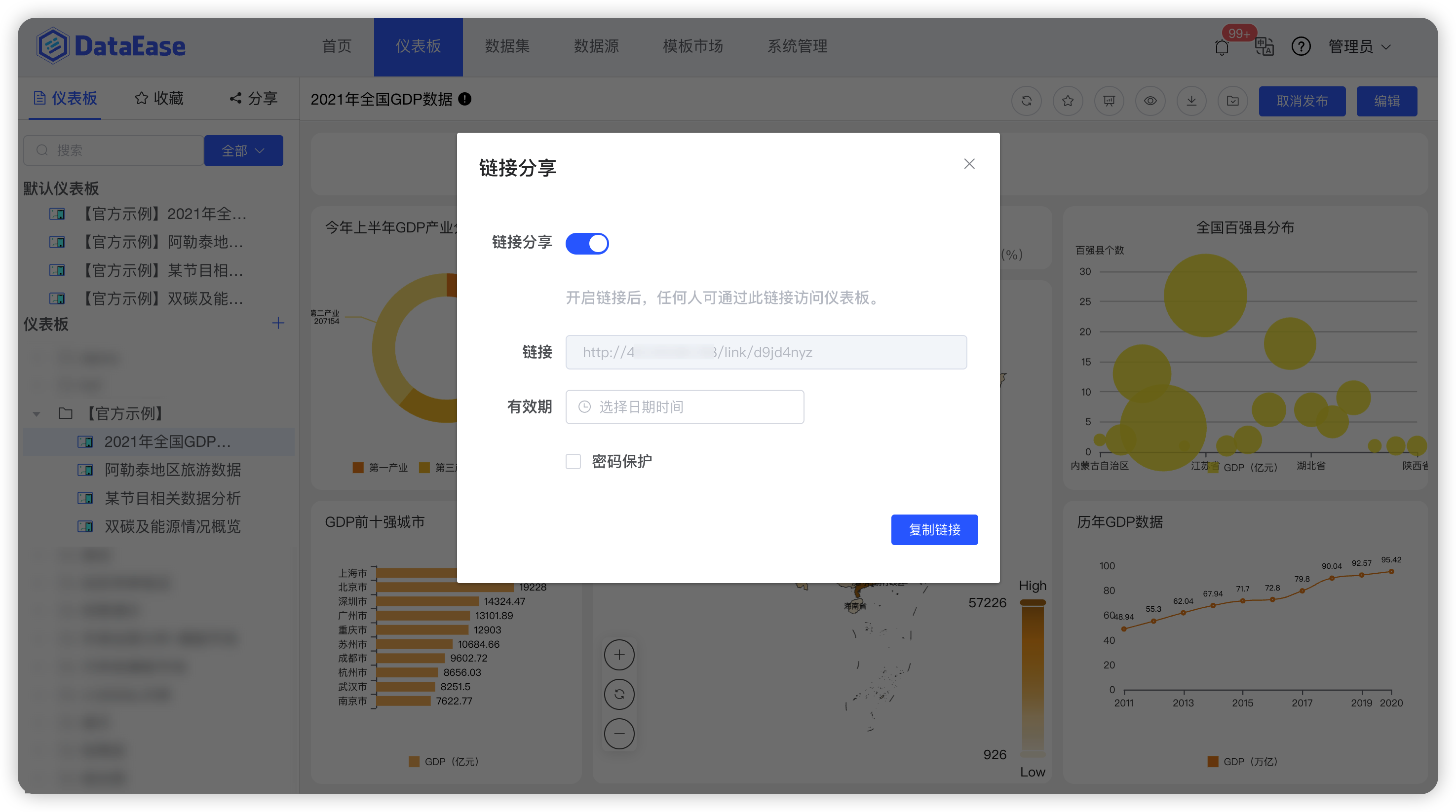This screenshot has height=812, width=1456.
Task: Check the 密码保护 checkbox
Action: (x=573, y=462)
